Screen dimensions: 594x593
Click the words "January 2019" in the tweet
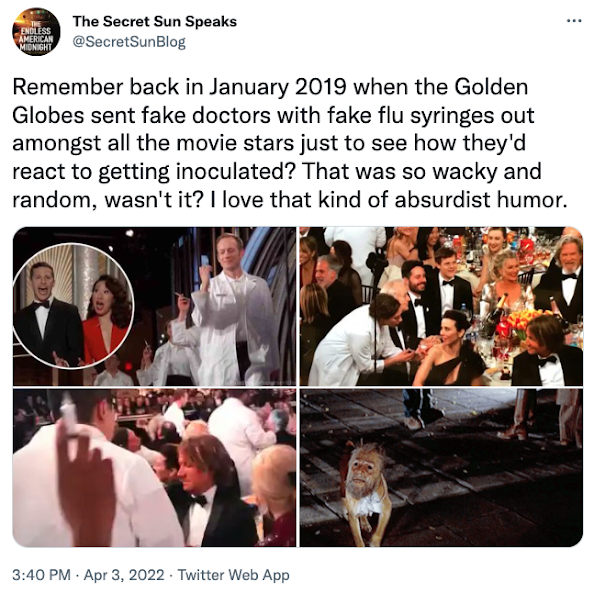pos(278,87)
